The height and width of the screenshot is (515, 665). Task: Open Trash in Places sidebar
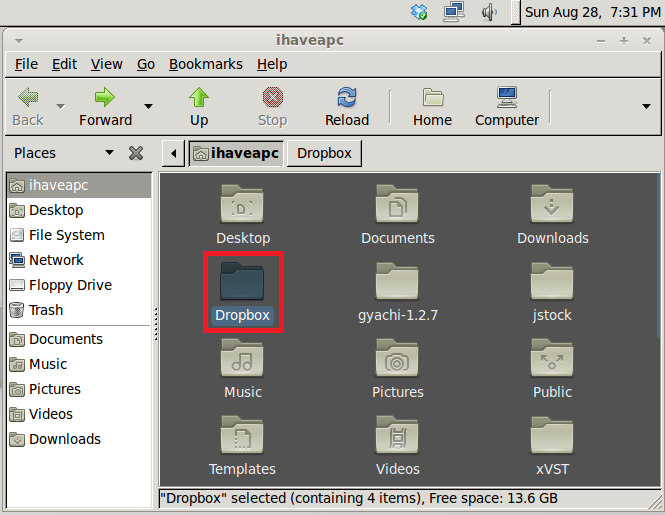[x=79, y=310]
